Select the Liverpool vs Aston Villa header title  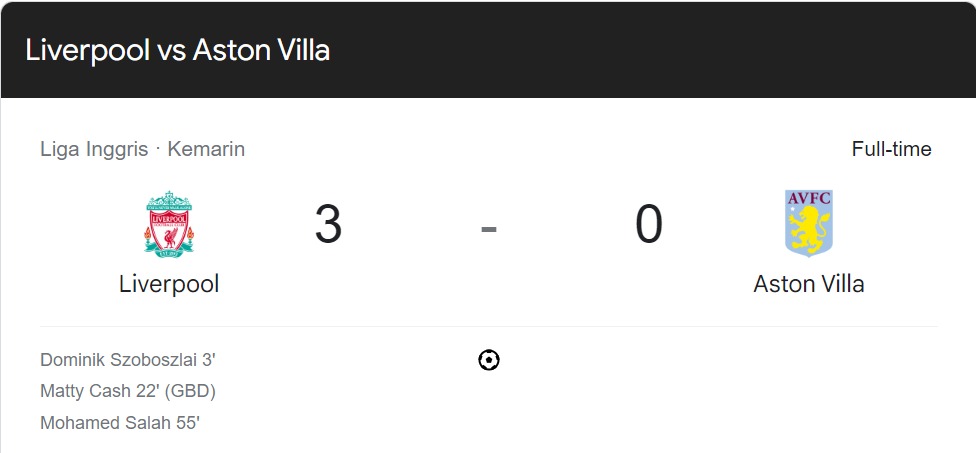click(x=177, y=50)
